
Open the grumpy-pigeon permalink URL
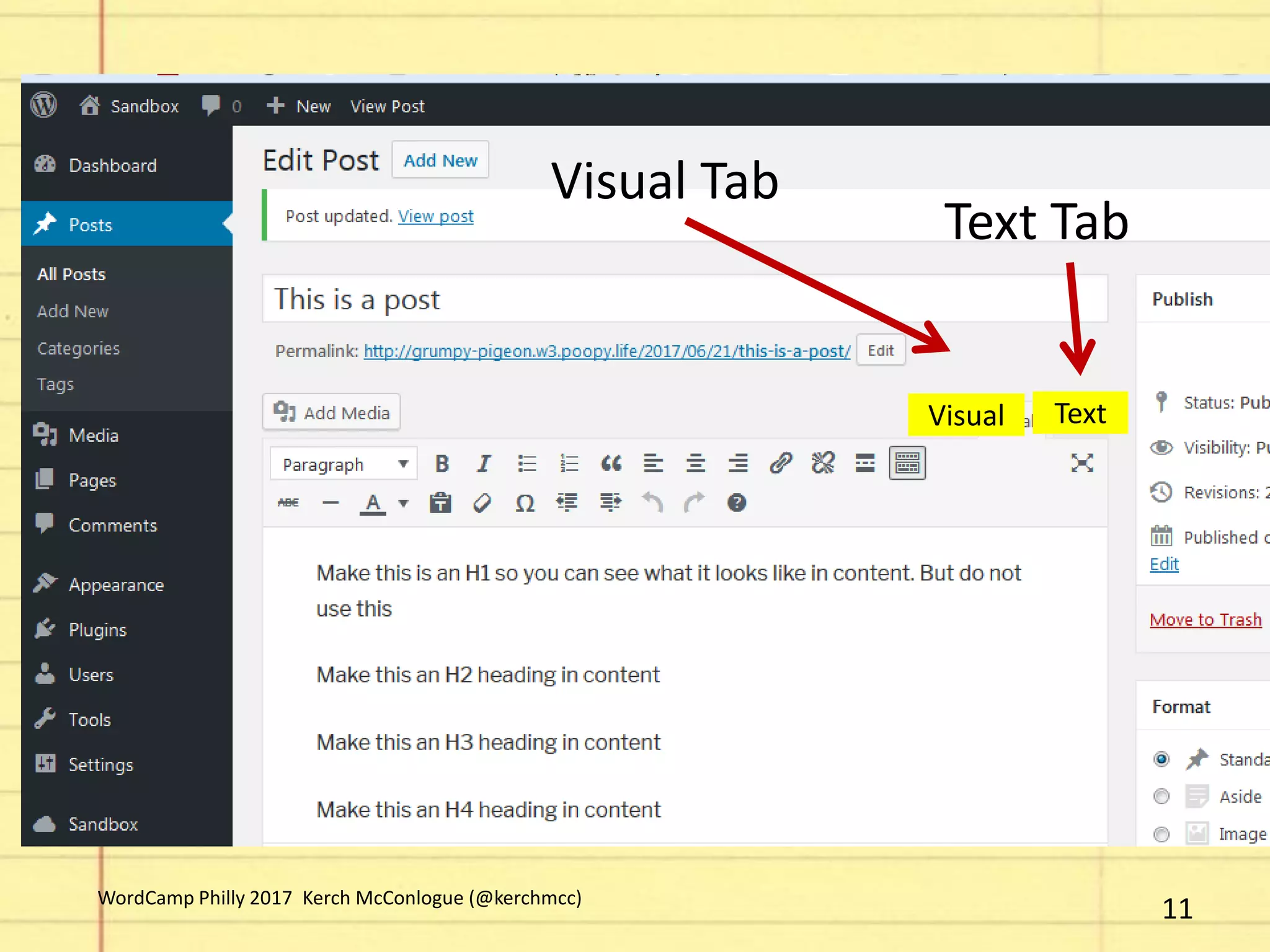pos(607,351)
